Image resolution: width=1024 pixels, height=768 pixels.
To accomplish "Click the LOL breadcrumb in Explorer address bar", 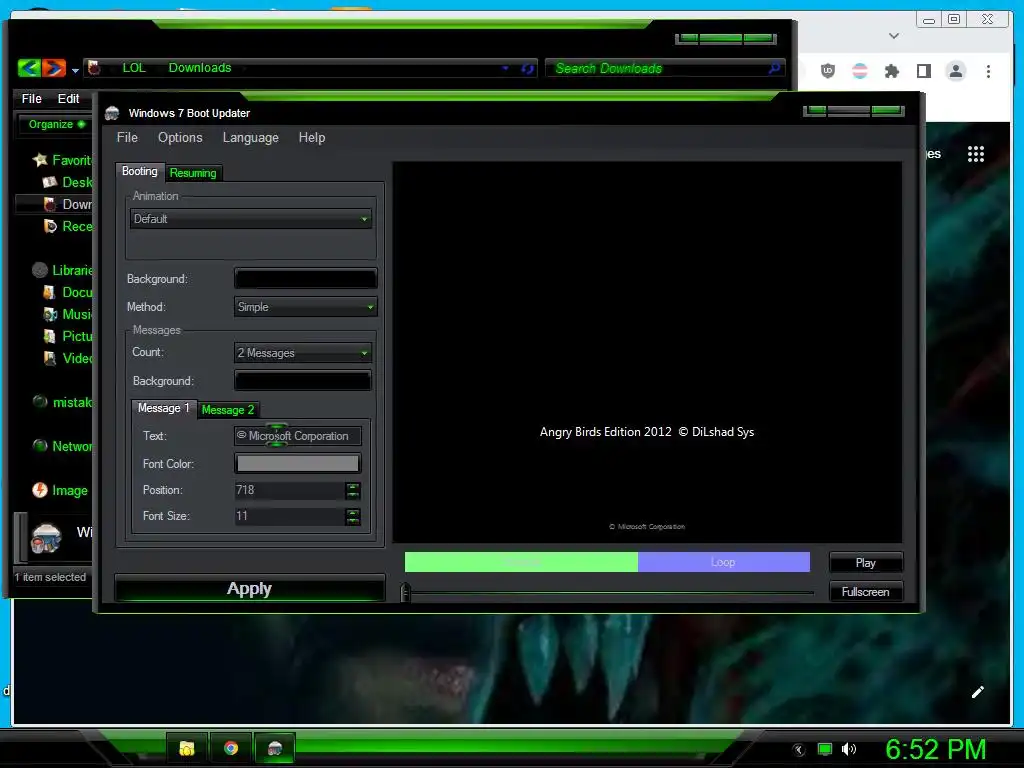I will pyautogui.click(x=134, y=68).
